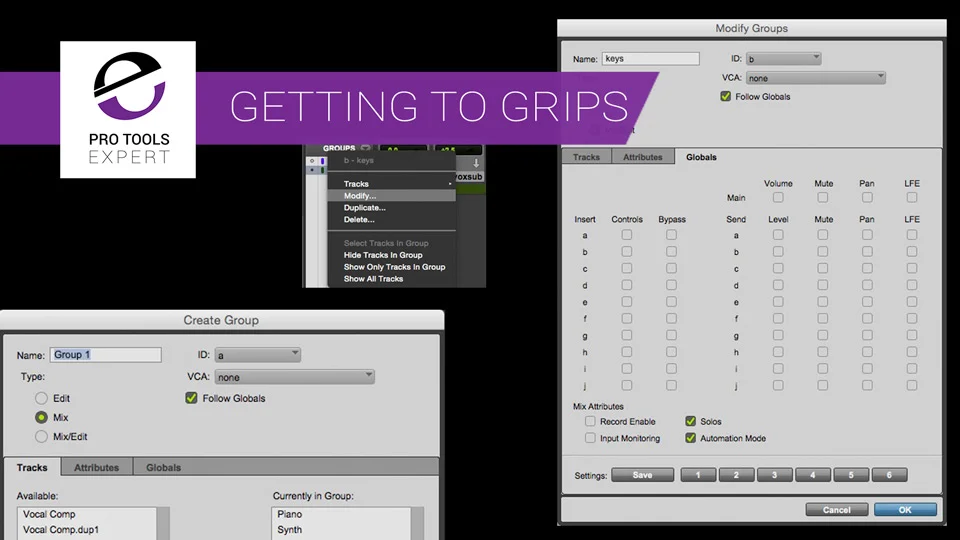Select Show All Tracks menu entry
This screenshot has height=540, width=960.
392,279
